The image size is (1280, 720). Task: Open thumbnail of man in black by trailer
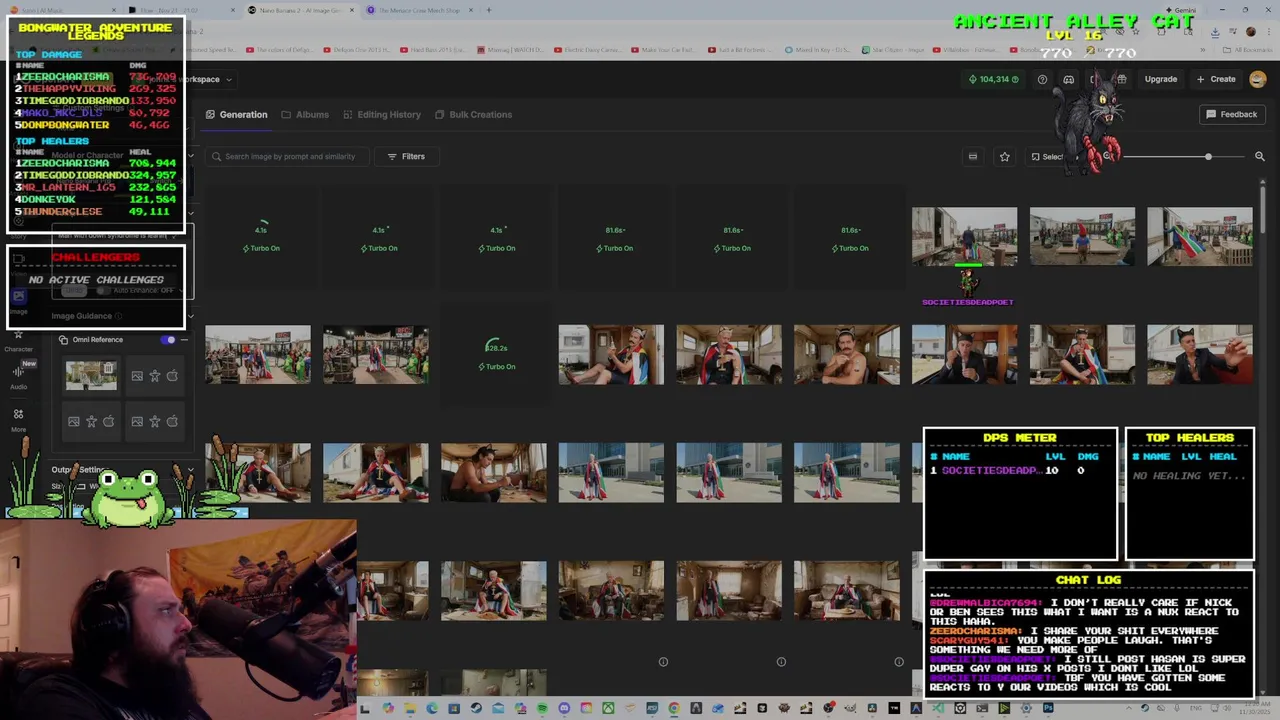coord(964,355)
